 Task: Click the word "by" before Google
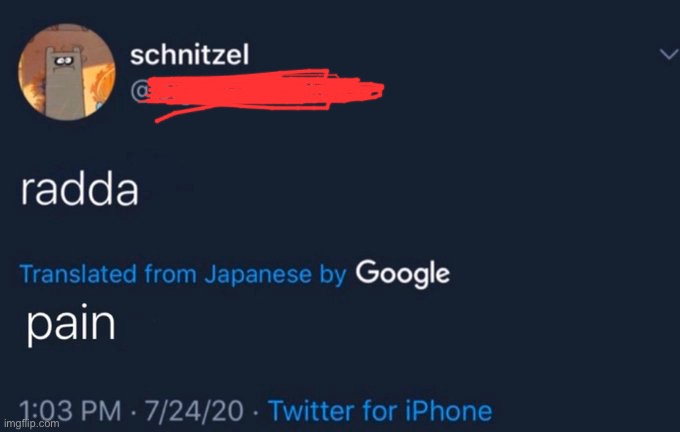(x=332, y=272)
